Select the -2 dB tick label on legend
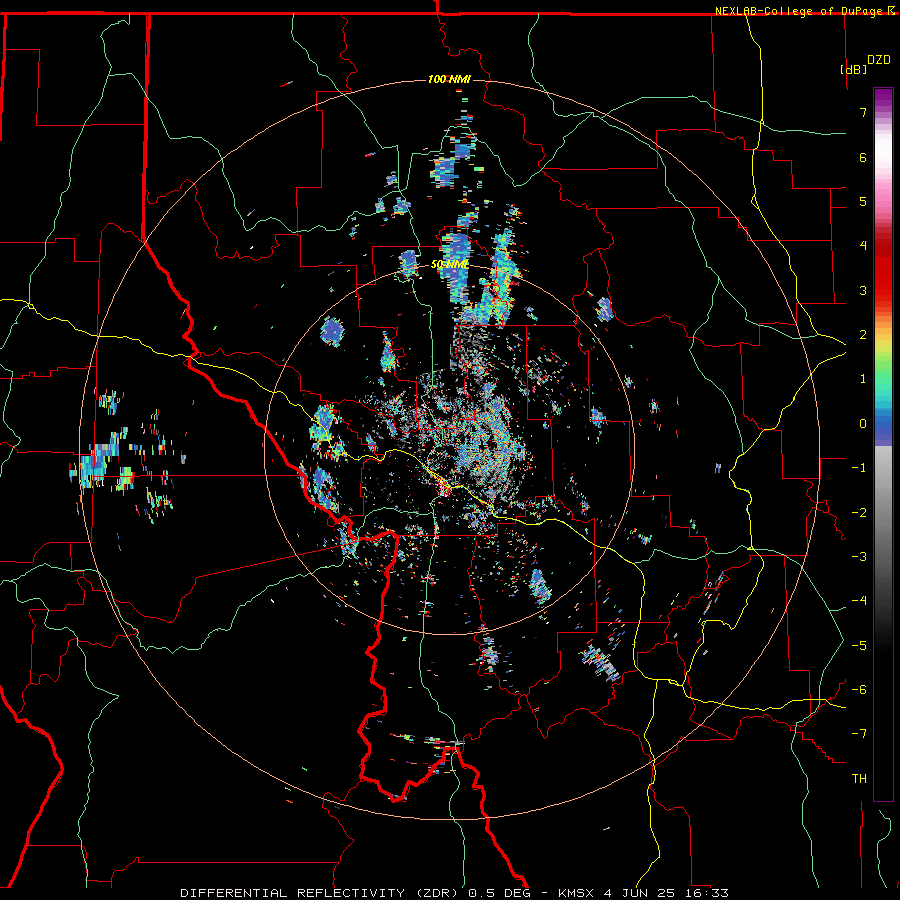The image size is (900, 900). point(859,513)
